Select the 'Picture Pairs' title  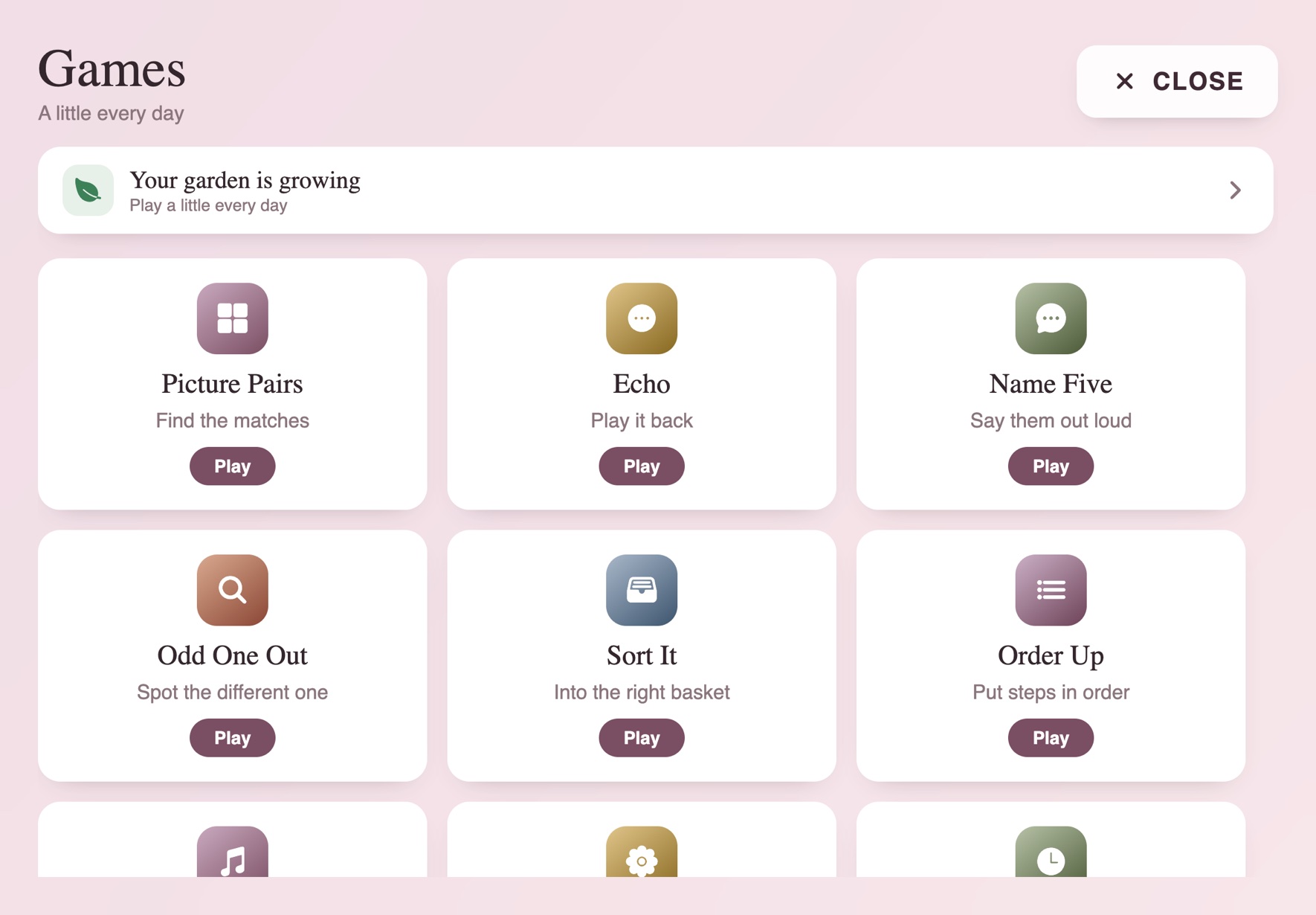click(x=232, y=384)
